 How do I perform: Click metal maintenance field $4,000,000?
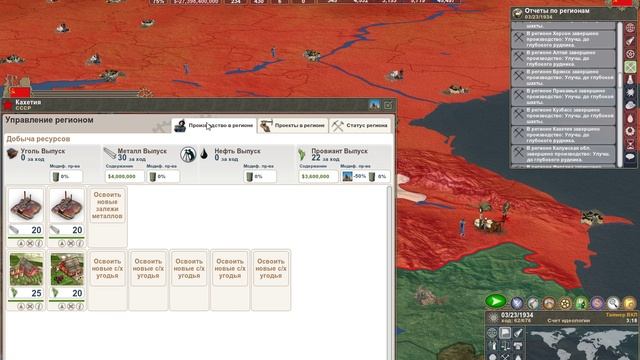tap(124, 176)
